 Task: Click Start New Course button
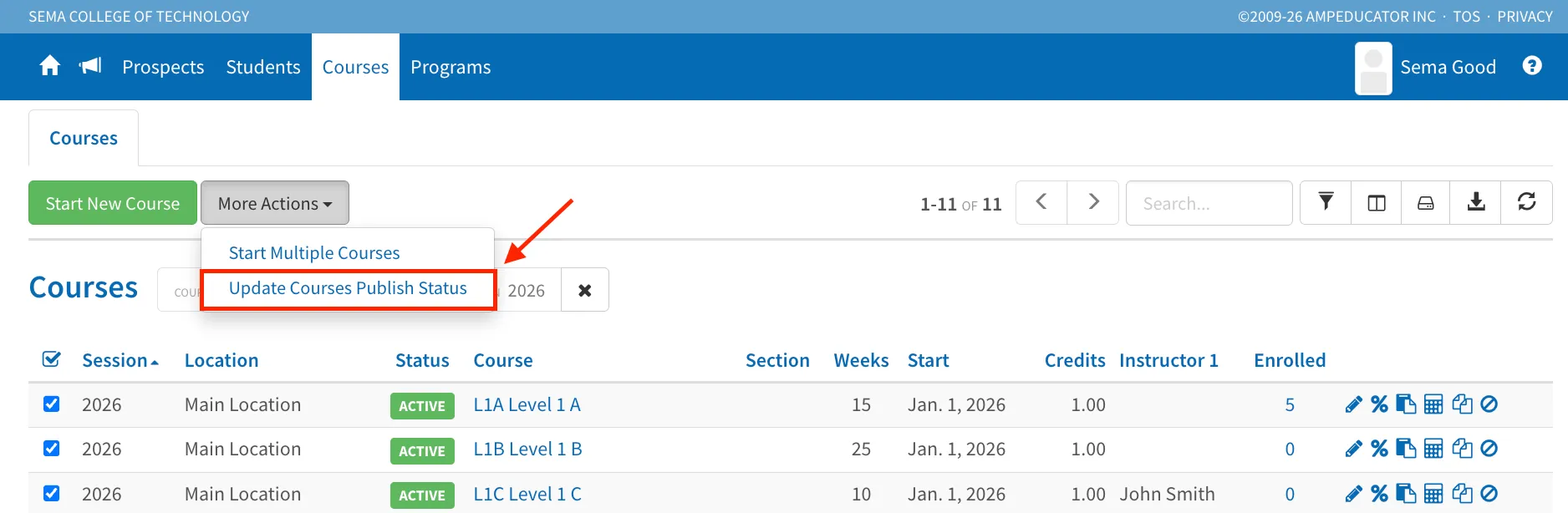113,203
